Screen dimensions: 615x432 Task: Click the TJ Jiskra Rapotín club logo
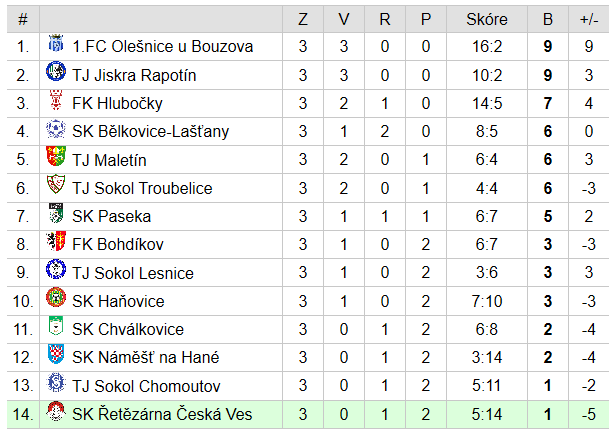[56, 71]
